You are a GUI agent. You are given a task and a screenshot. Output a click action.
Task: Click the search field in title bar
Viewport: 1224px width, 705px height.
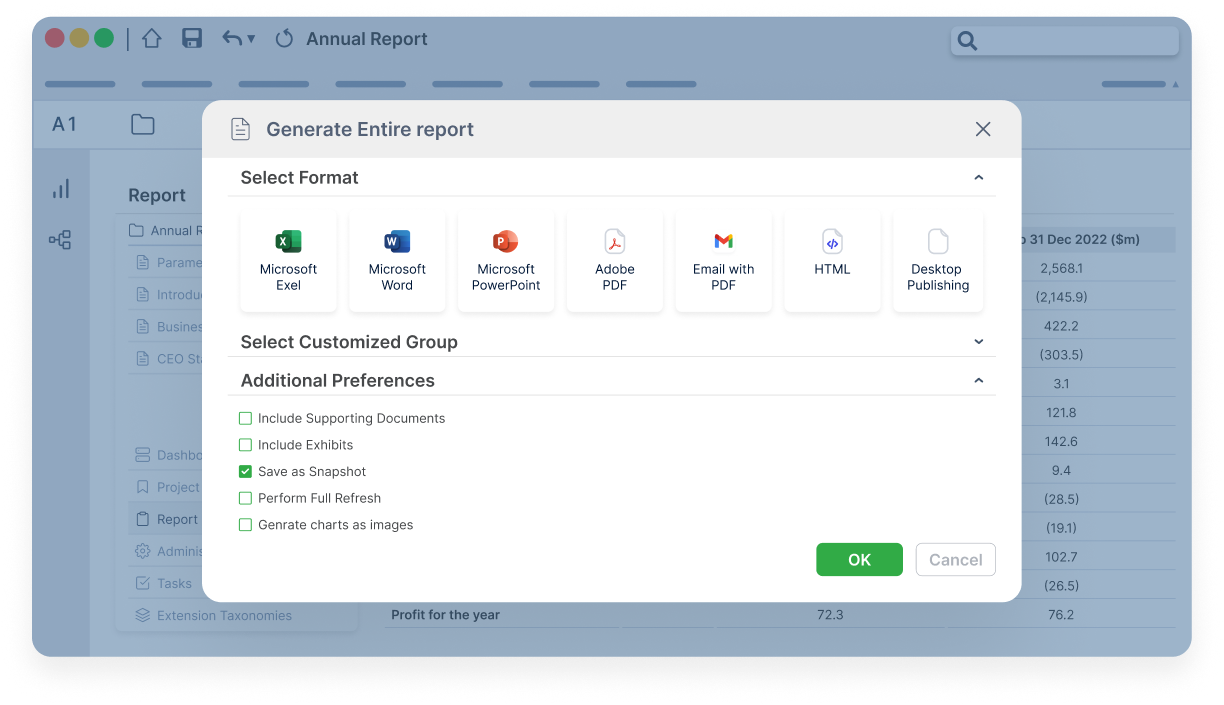click(1065, 41)
